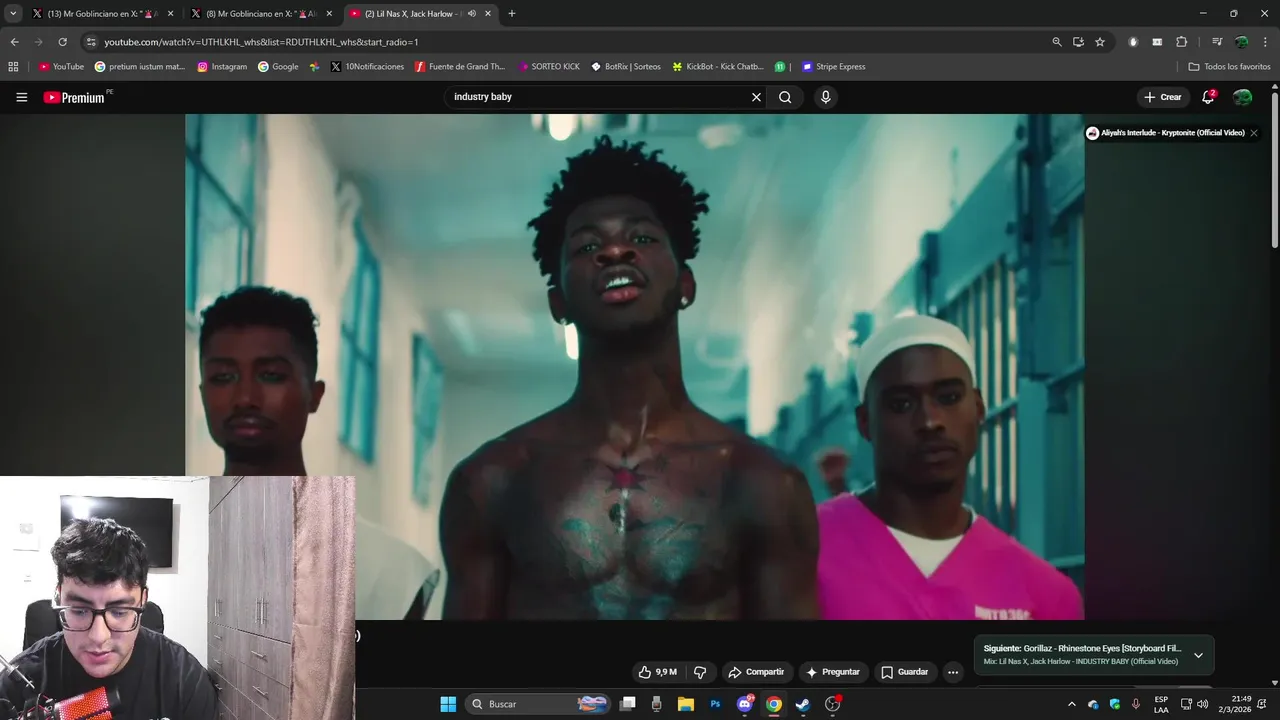Click the Preguntar button

point(832,672)
